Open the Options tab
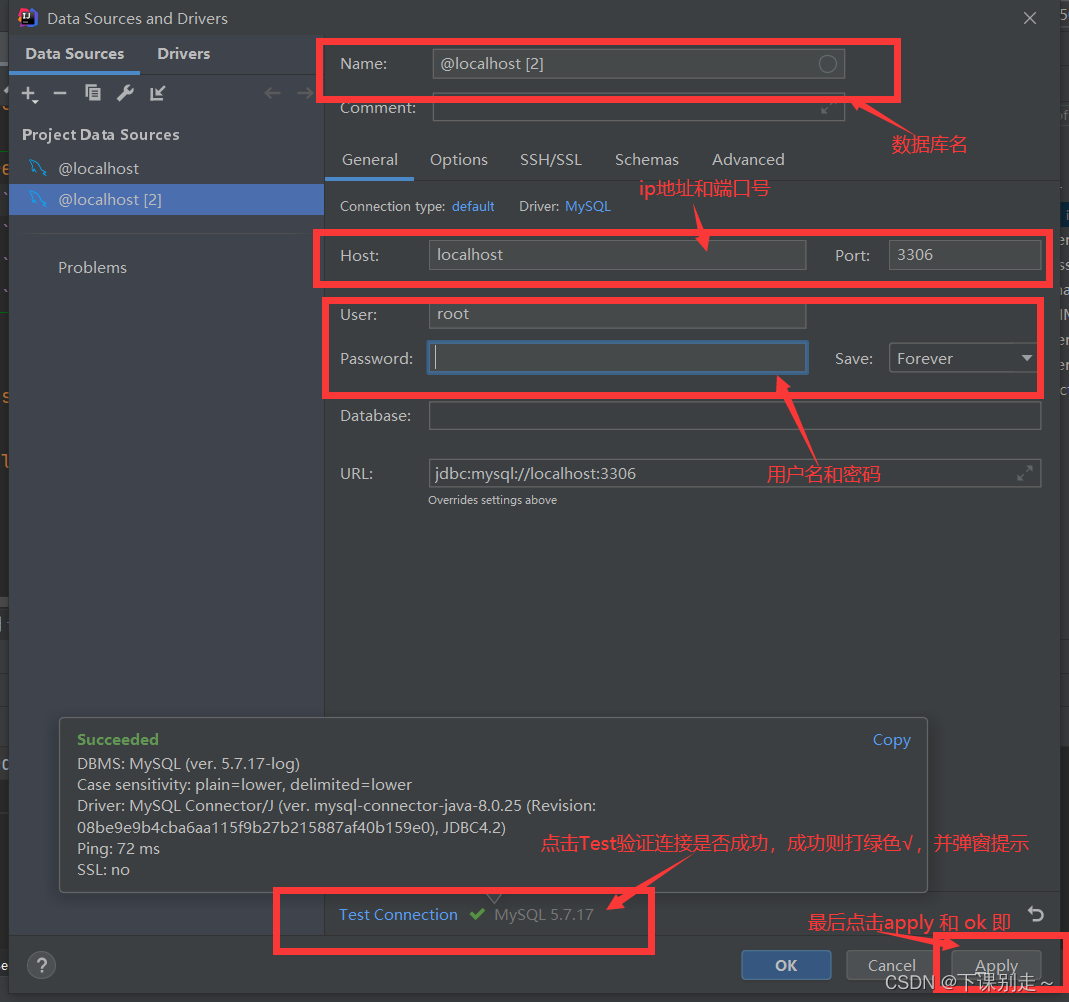The width and height of the screenshot is (1069, 1002). point(459,160)
